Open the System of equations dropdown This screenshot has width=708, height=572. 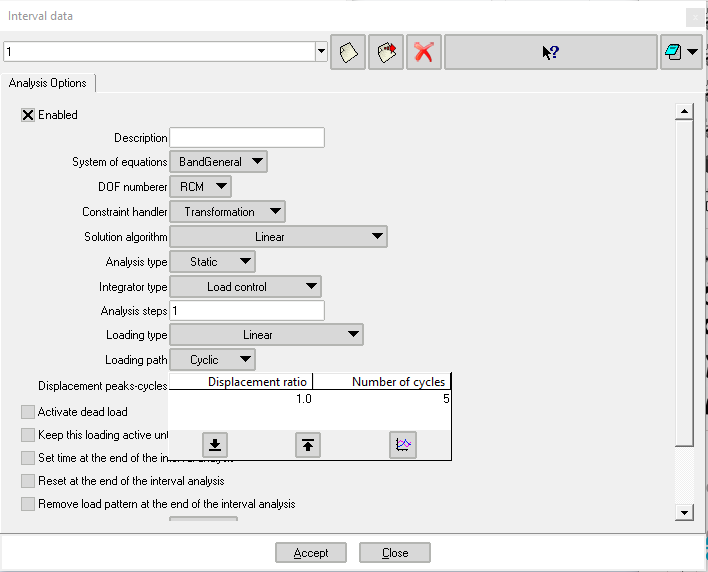point(218,162)
